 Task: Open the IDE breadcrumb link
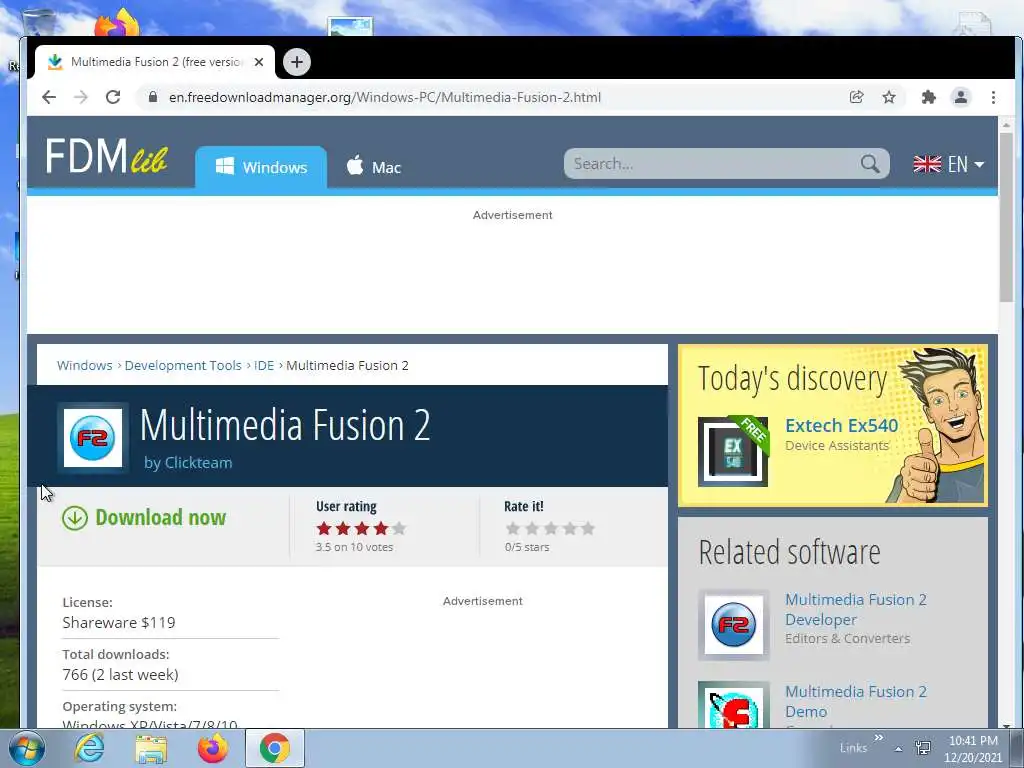point(264,365)
